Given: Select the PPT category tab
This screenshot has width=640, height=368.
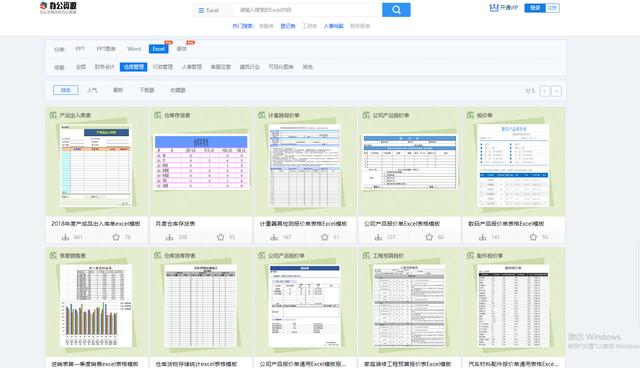Looking at the screenshot, I should tap(80, 49).
